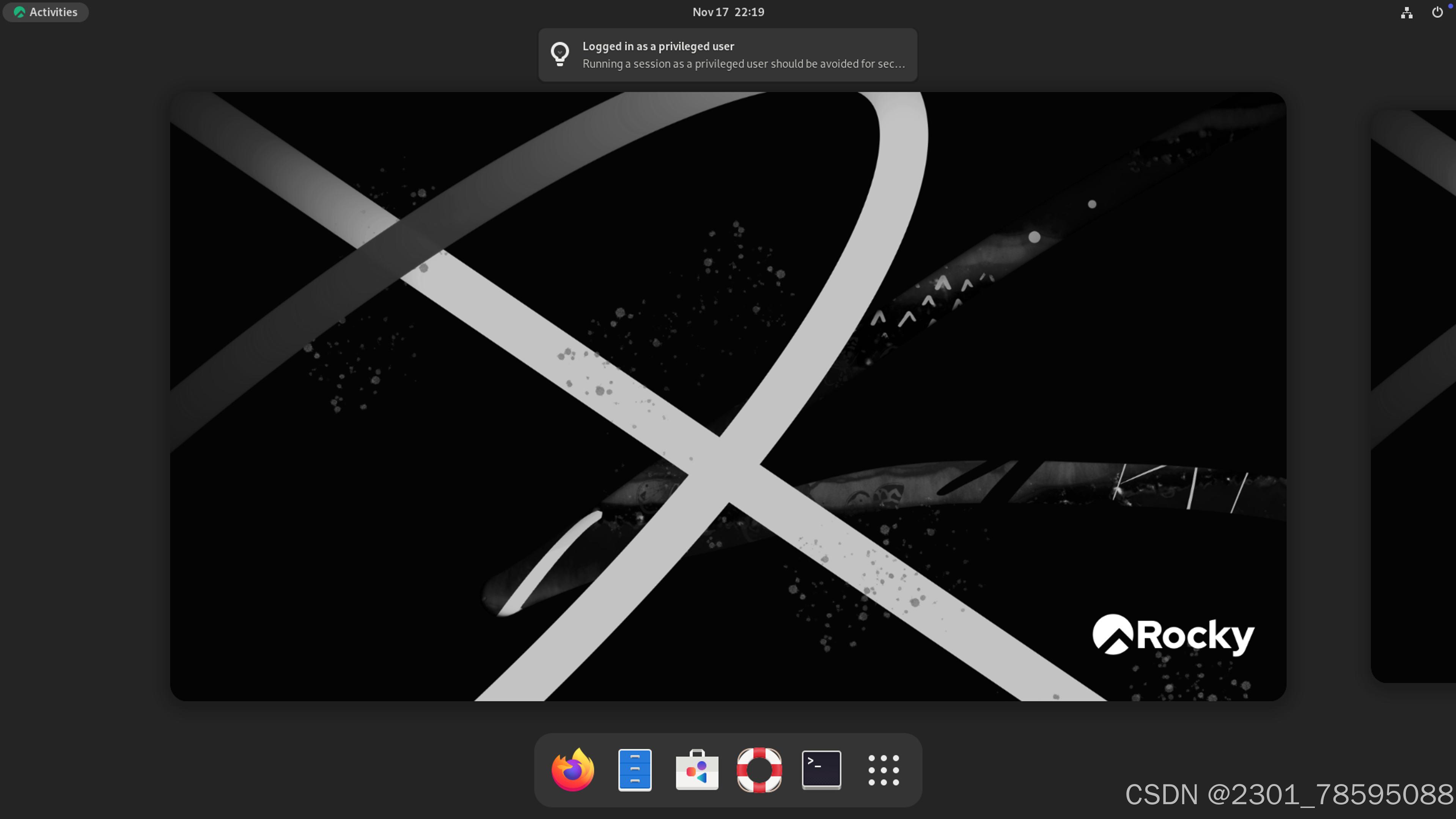Click the power icon in top bar
The height and width of the screenshot is (819, 1456).
[x=1437, y=13]
